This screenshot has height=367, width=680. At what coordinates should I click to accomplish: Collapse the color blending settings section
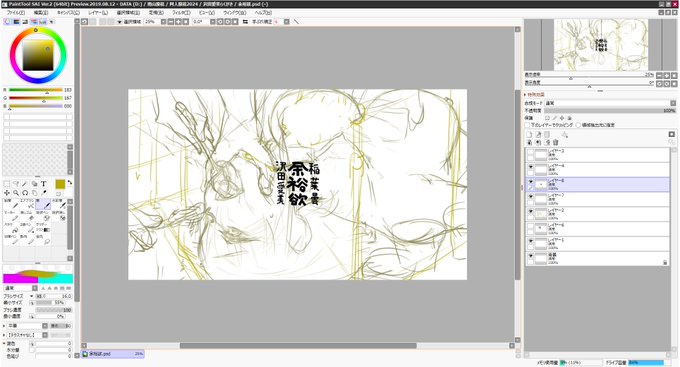pos(4,344)
